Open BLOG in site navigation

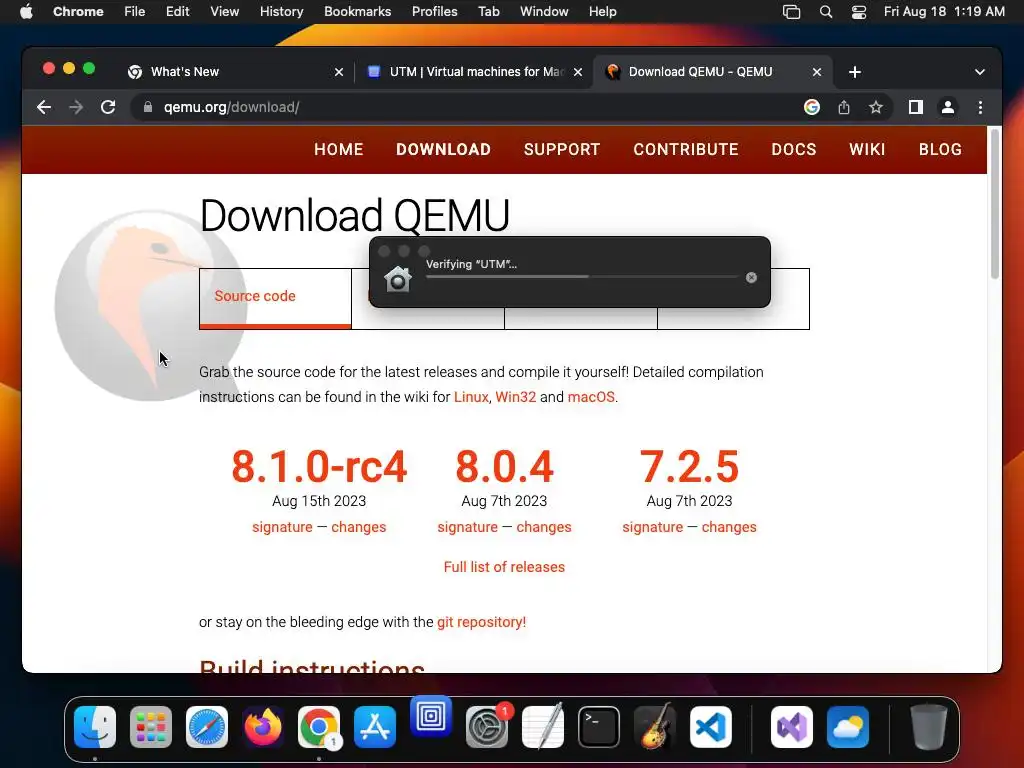[940, 150]
